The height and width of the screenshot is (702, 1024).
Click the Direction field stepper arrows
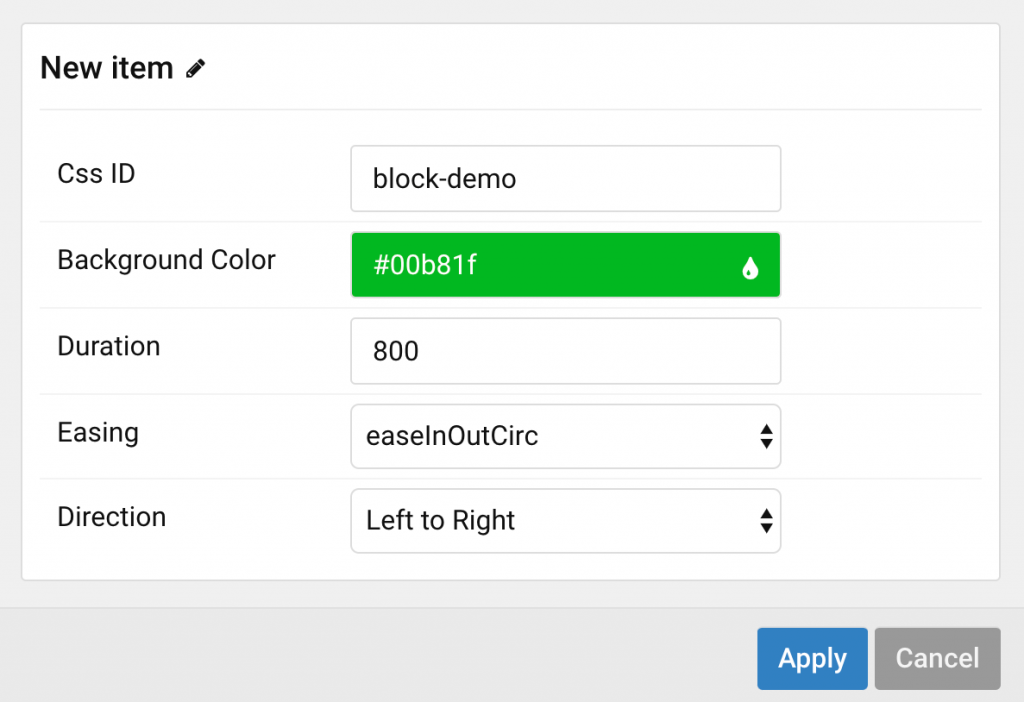pyautogui.click(x=765, y=520)
